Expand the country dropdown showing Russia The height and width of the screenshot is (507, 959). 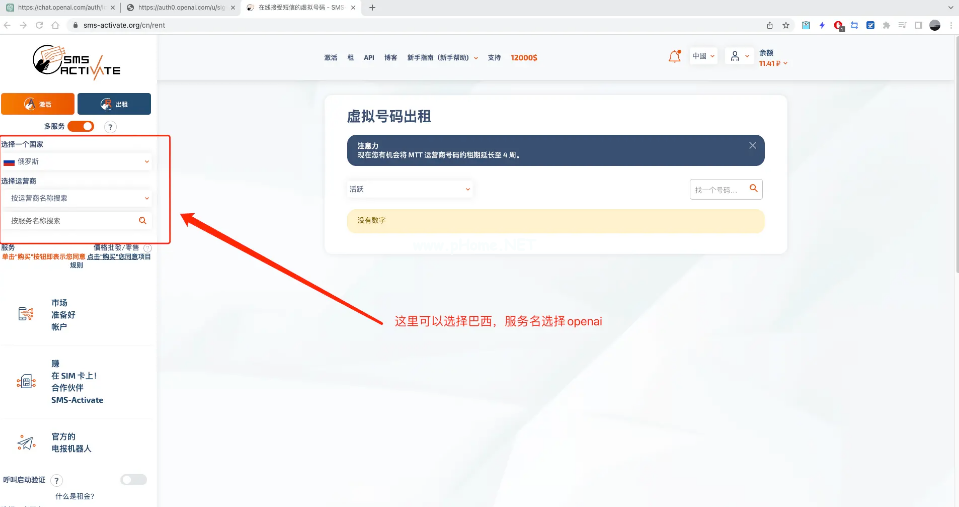tap(78, 161)
